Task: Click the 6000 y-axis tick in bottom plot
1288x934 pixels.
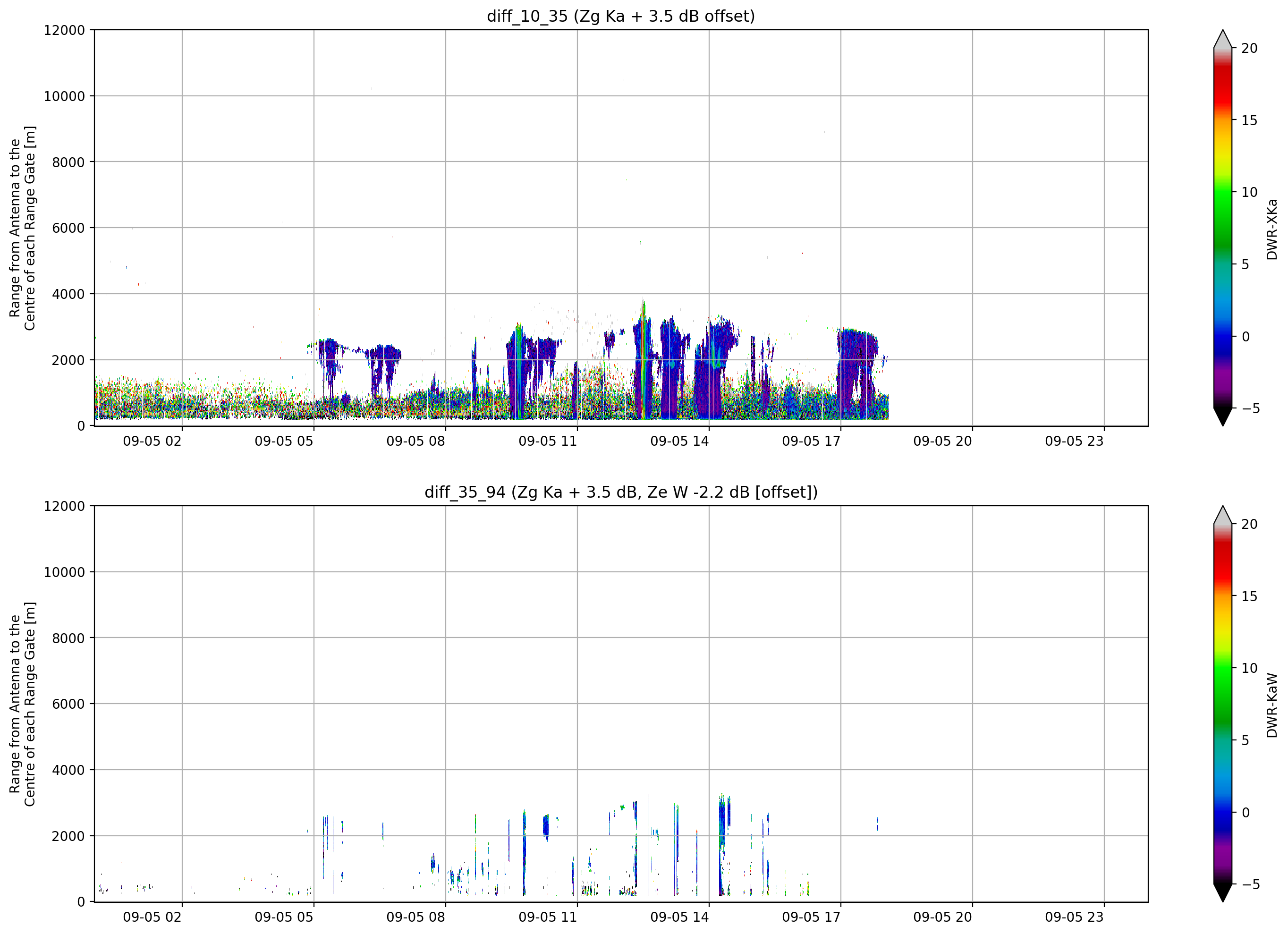Action: click(x=68, y=704)
